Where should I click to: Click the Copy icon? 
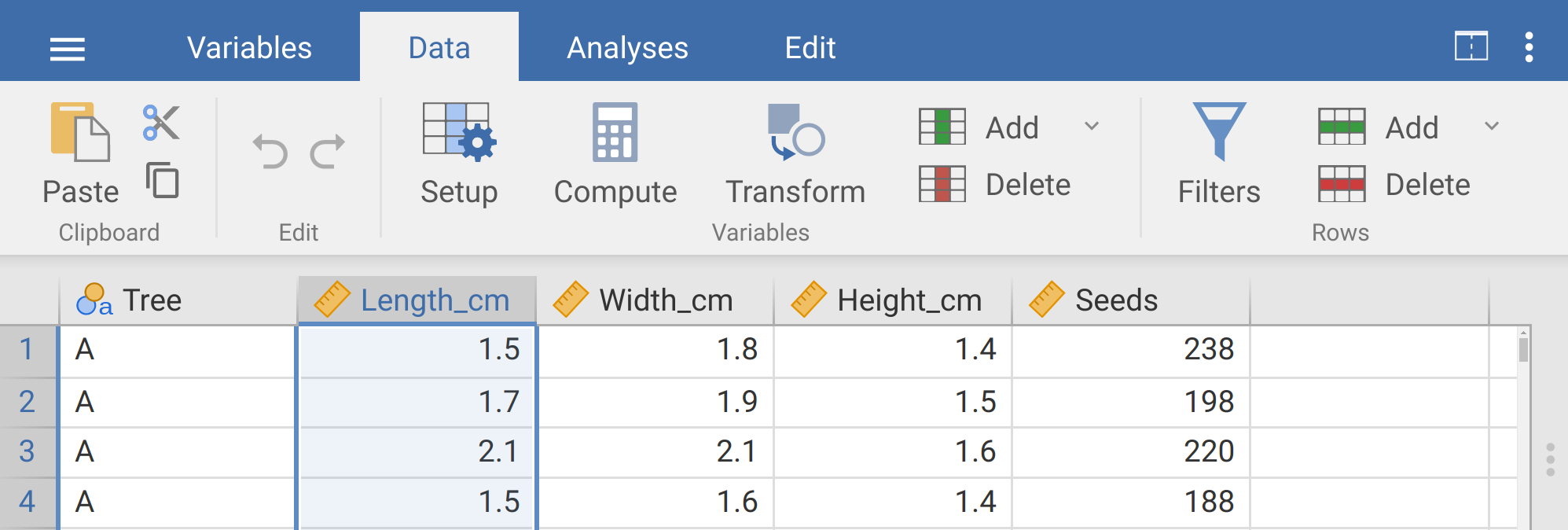tap(163, 181)
